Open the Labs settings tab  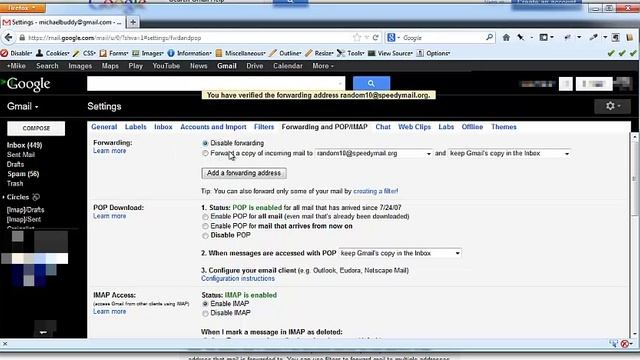[446, 127]
